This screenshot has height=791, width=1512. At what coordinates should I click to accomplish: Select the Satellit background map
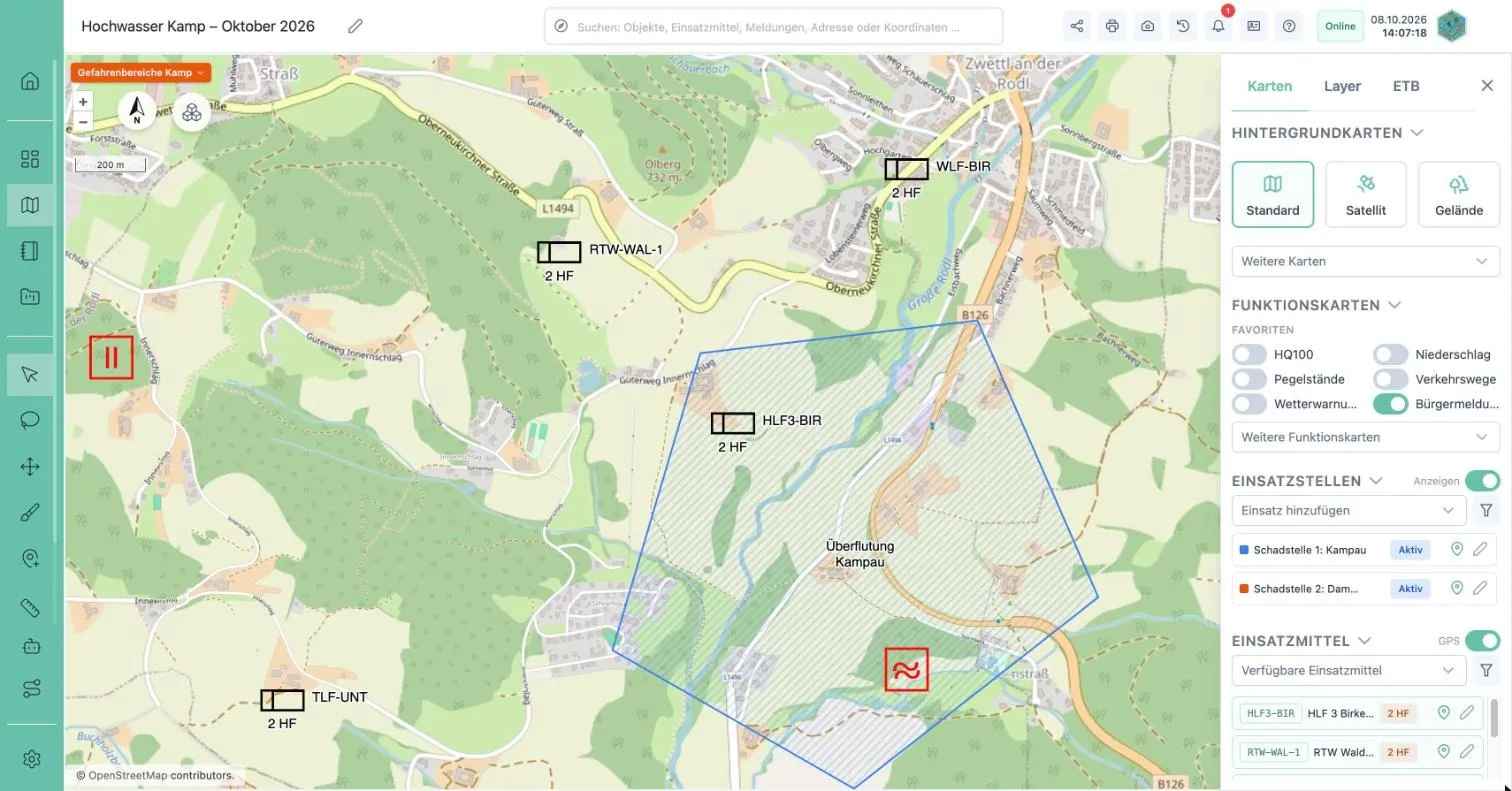pos(1366,194)
